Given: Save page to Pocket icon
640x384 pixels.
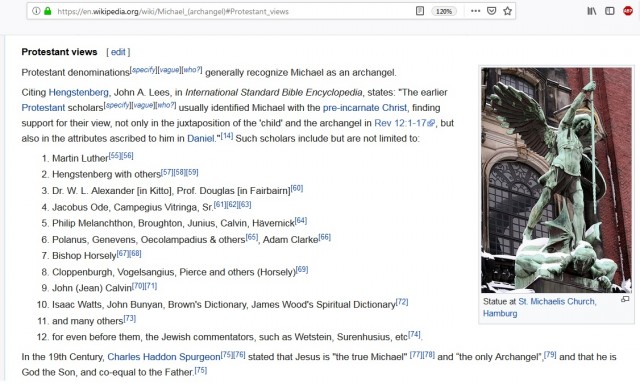Looking at the screenshot, I should tap(491, 11).
